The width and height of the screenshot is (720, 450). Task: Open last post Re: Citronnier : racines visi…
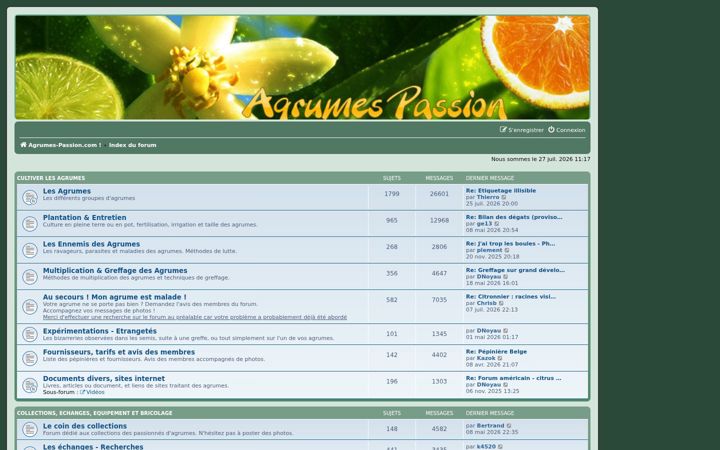pos(511,297)
